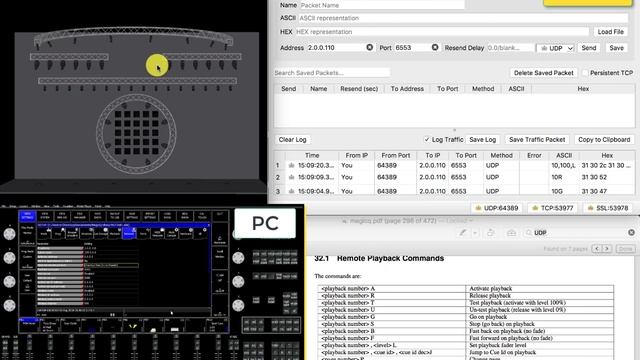Focus the Packet Name input field
The height and width of the screenshot is (360, 640).
click(382, 5)
